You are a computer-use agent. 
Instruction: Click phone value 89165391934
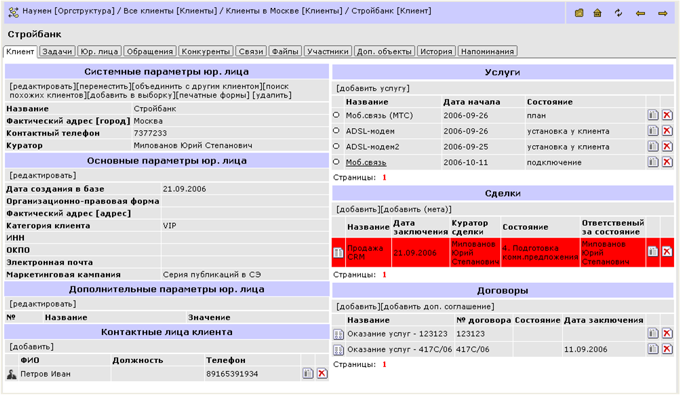coord(232,374)
